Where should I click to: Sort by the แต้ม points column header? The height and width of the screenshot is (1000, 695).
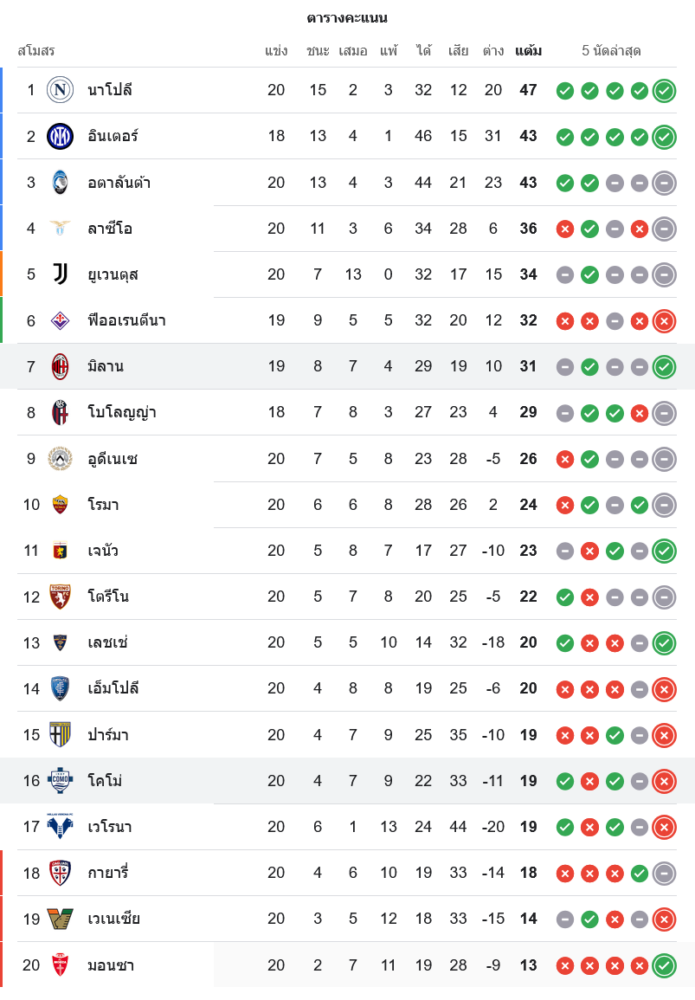[x=528, y=50]
